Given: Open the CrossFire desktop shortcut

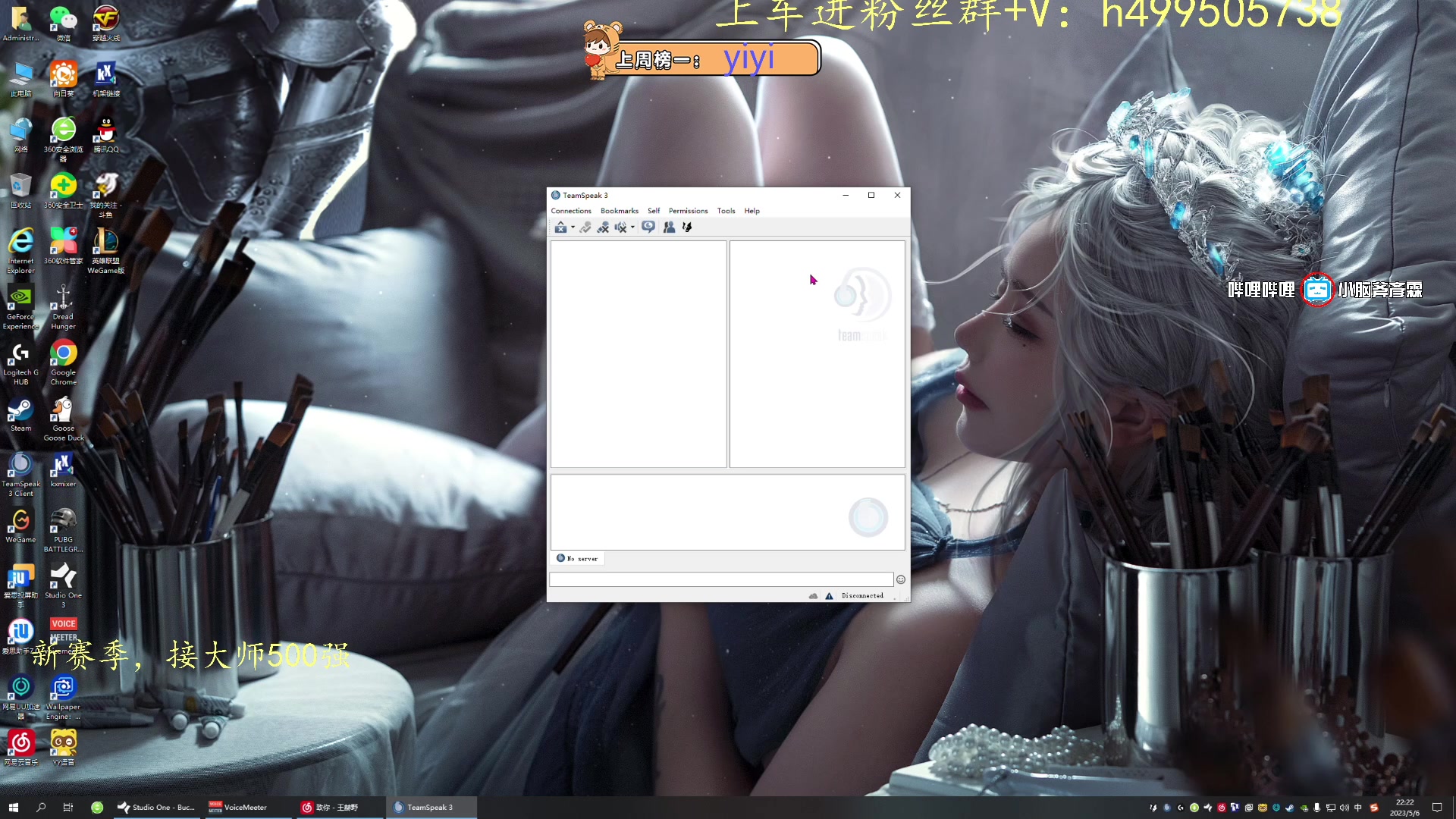Looking at the screenshot, I should [106, 23].
